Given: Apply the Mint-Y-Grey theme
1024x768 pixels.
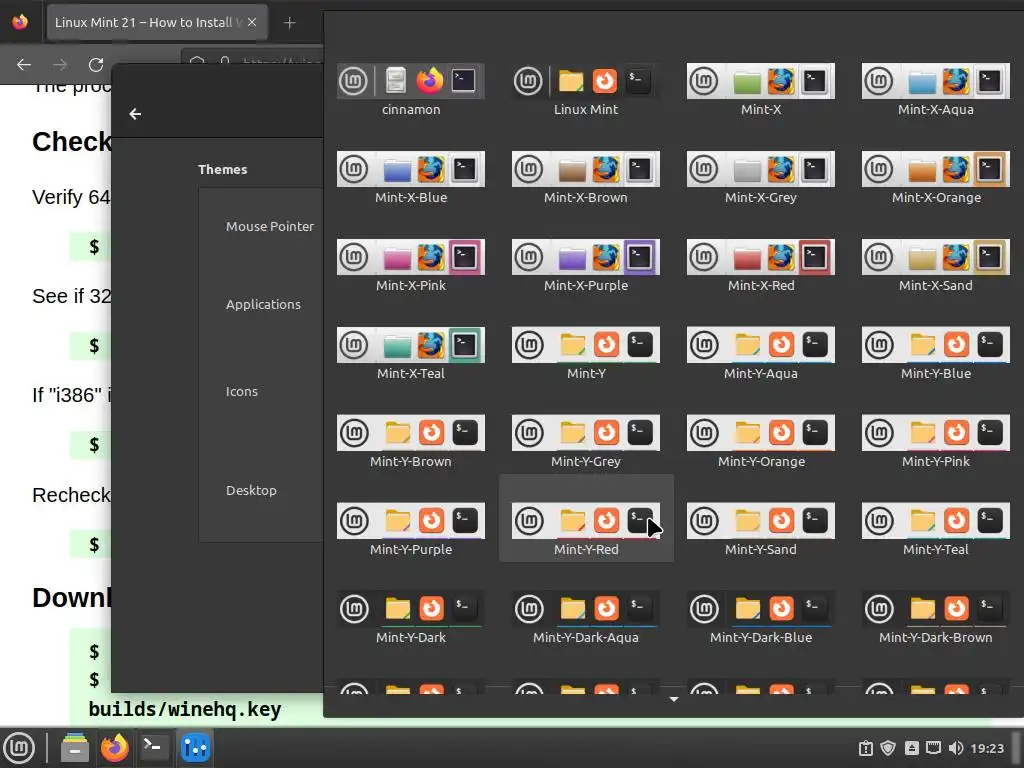Looking at the screenshot, I should 586,433.
